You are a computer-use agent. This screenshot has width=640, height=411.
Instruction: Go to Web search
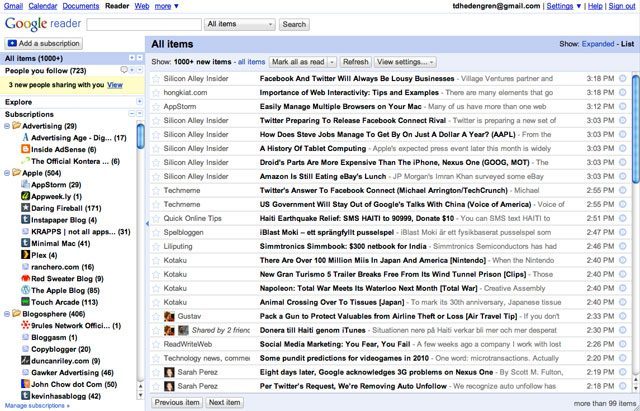pyautogui.click(x=142, y=6)
